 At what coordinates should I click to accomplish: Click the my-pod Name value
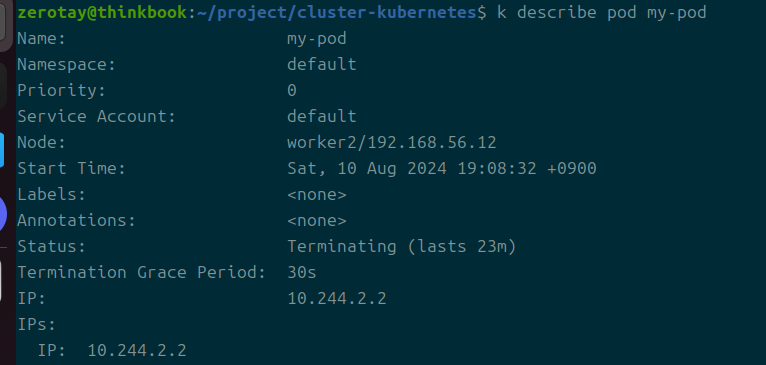coord(317,39)
